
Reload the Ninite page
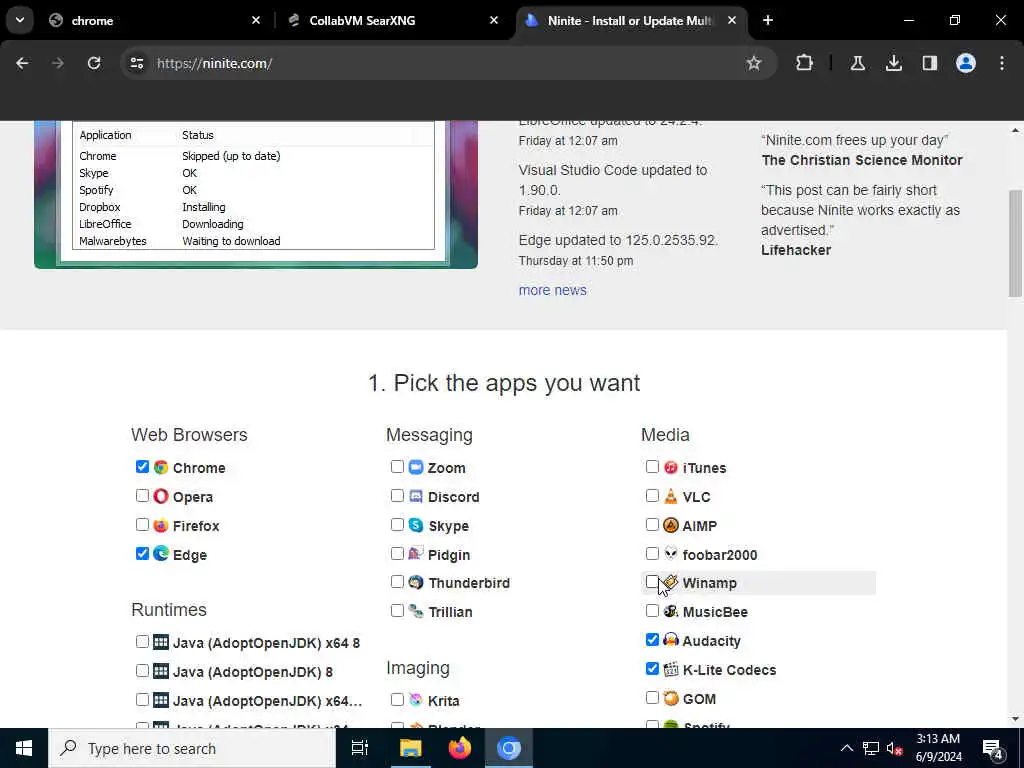(94, 63)
